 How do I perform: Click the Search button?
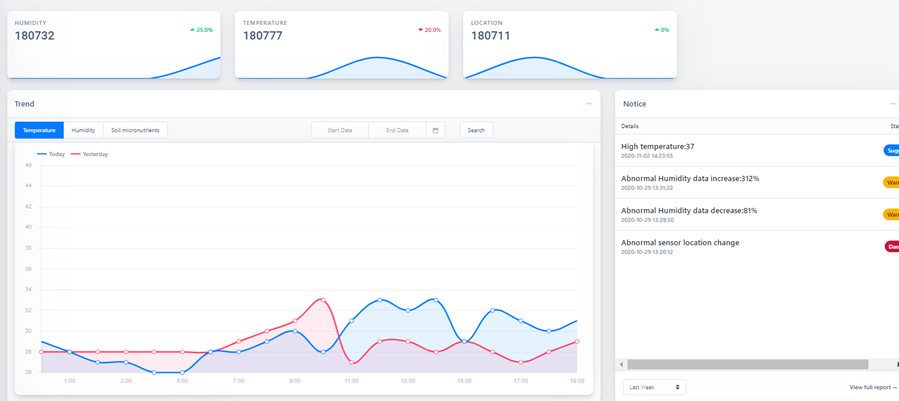476,130
